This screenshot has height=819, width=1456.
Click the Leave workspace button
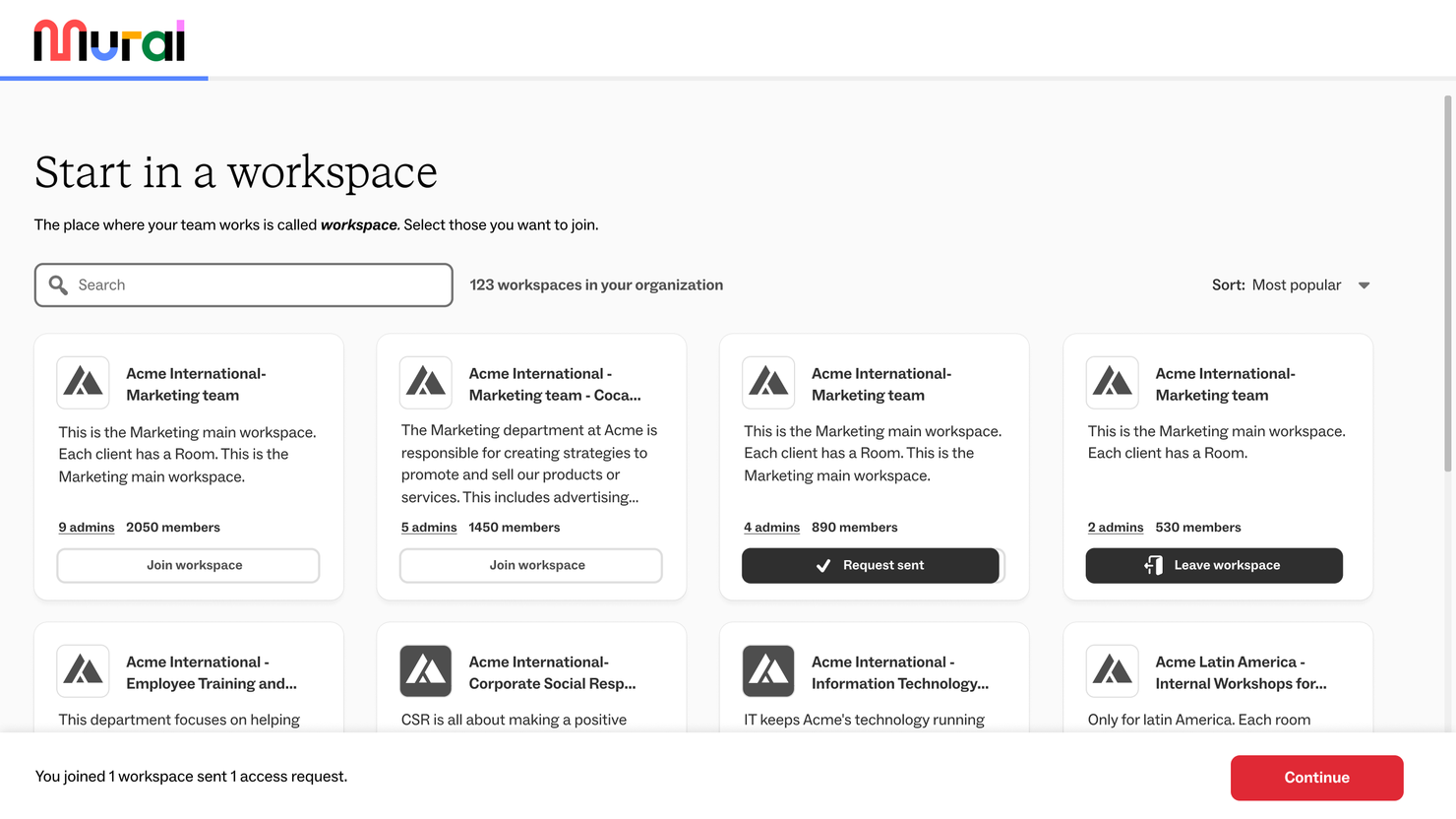1214,566
